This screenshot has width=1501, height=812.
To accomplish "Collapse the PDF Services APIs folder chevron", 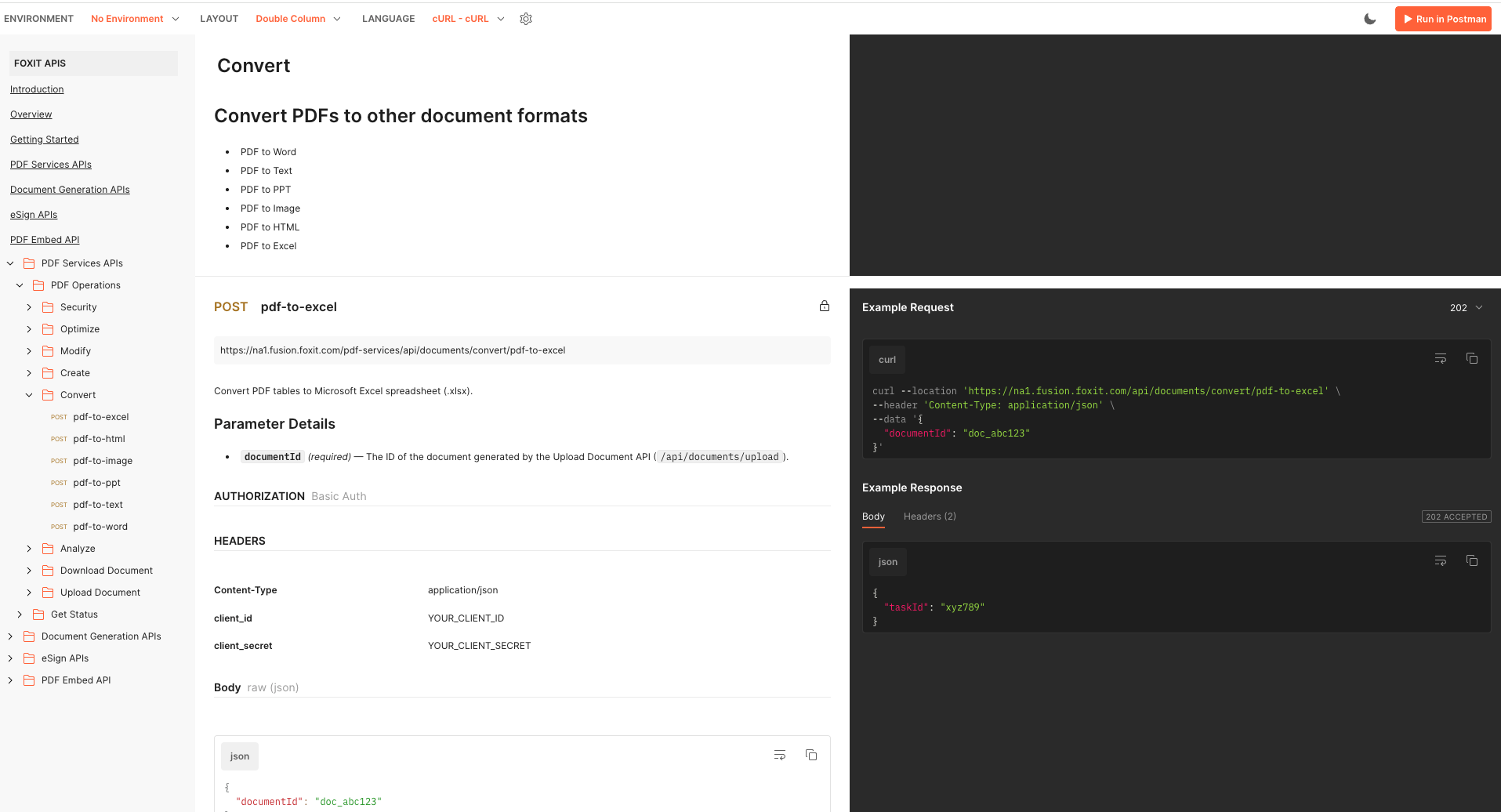I will 10,263.
